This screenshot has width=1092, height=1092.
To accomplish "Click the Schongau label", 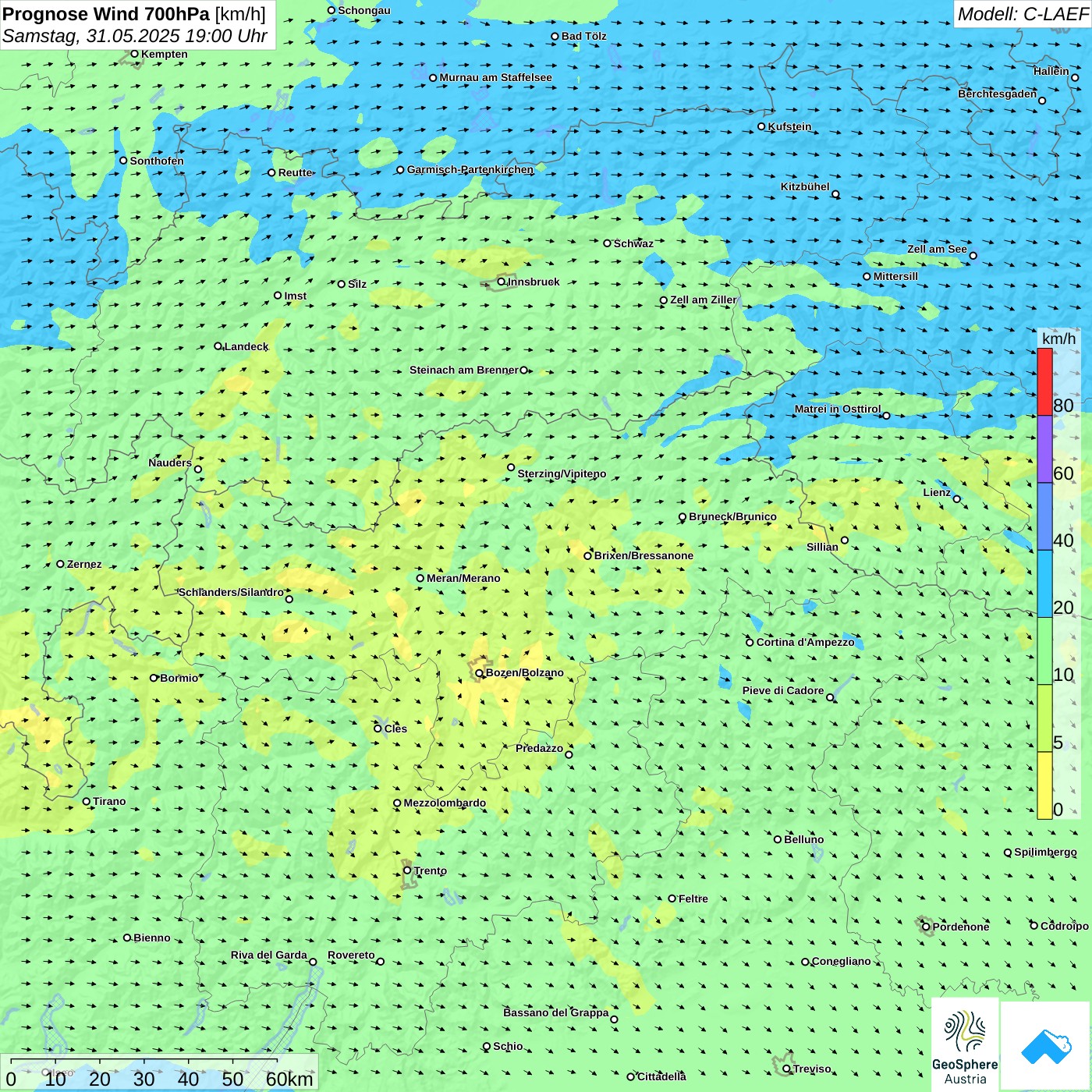I will (x=363, y=10).
